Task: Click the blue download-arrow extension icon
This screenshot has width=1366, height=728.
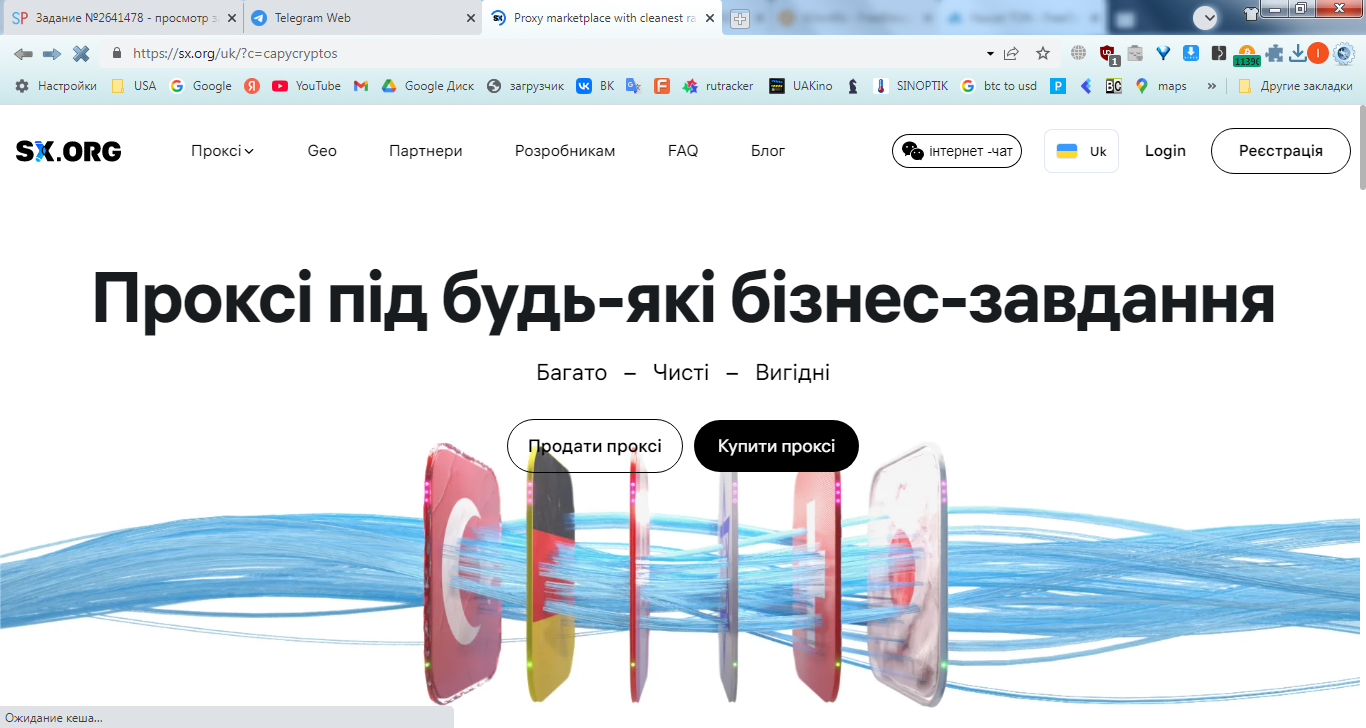Action: (x=1191, y=53)
